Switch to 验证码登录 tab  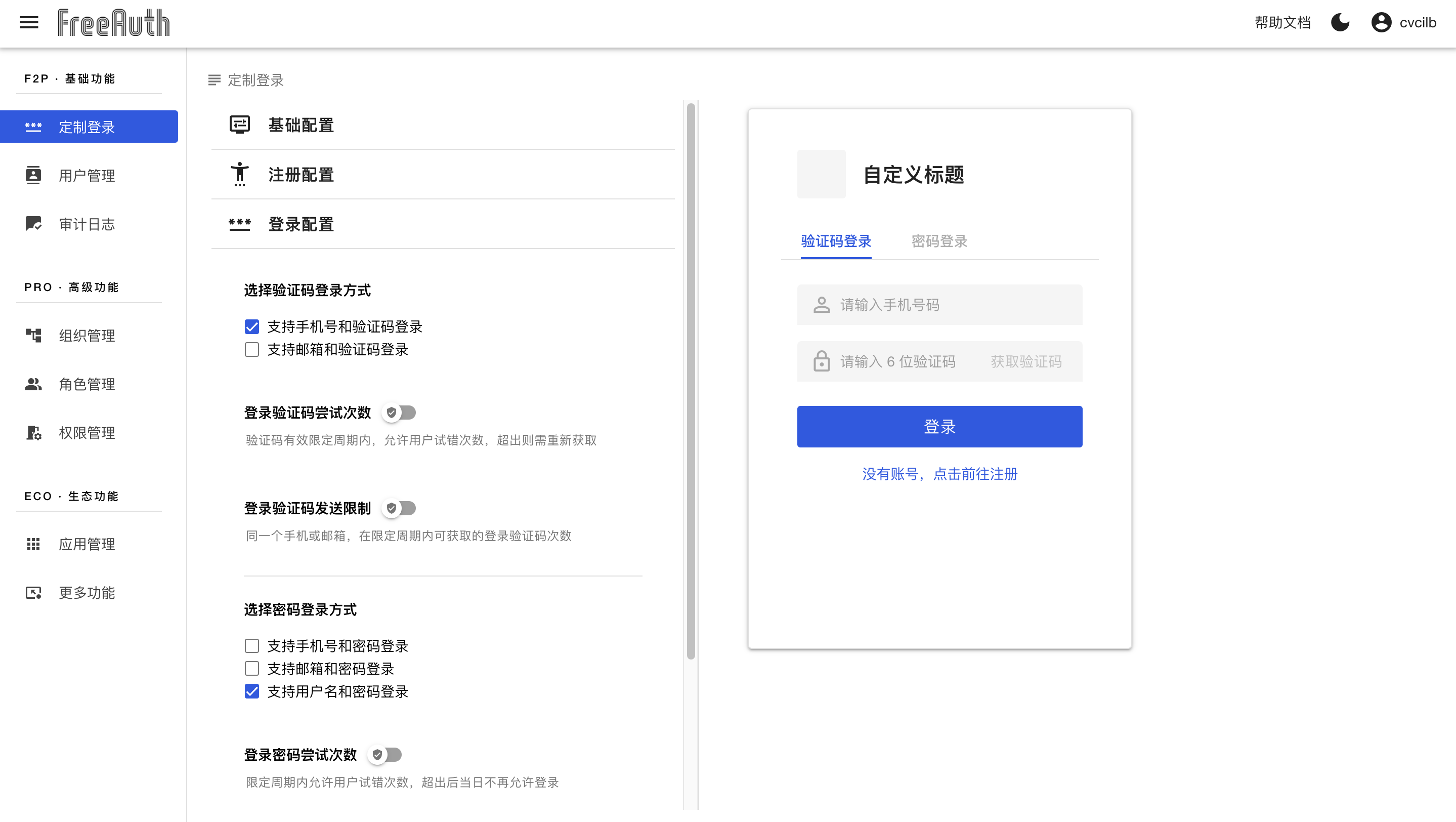(836, 241)
